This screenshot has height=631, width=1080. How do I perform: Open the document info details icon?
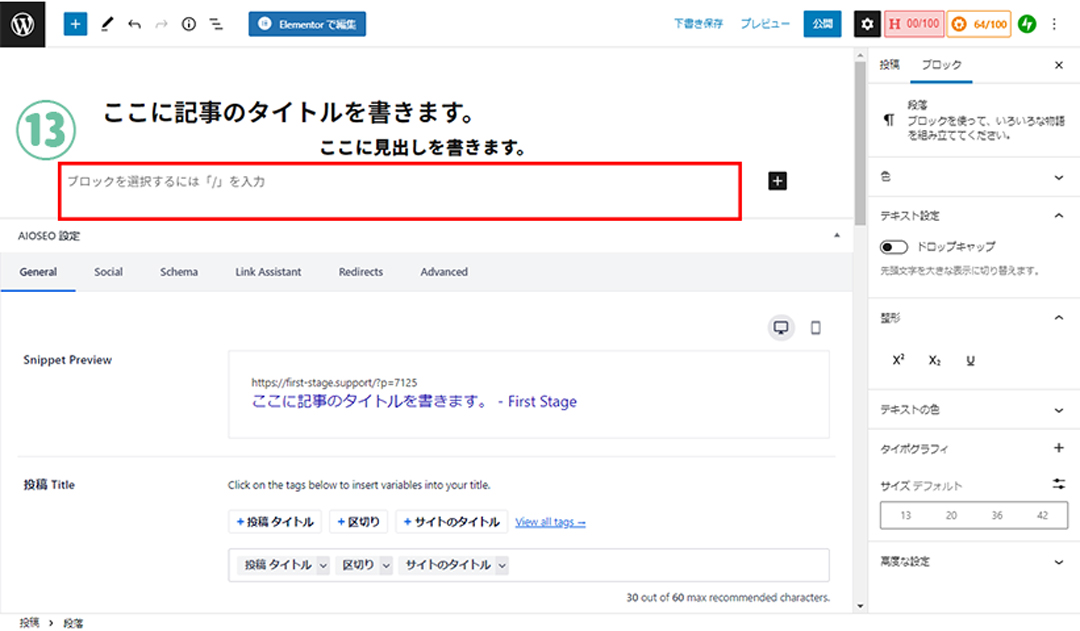coord(188,24)
